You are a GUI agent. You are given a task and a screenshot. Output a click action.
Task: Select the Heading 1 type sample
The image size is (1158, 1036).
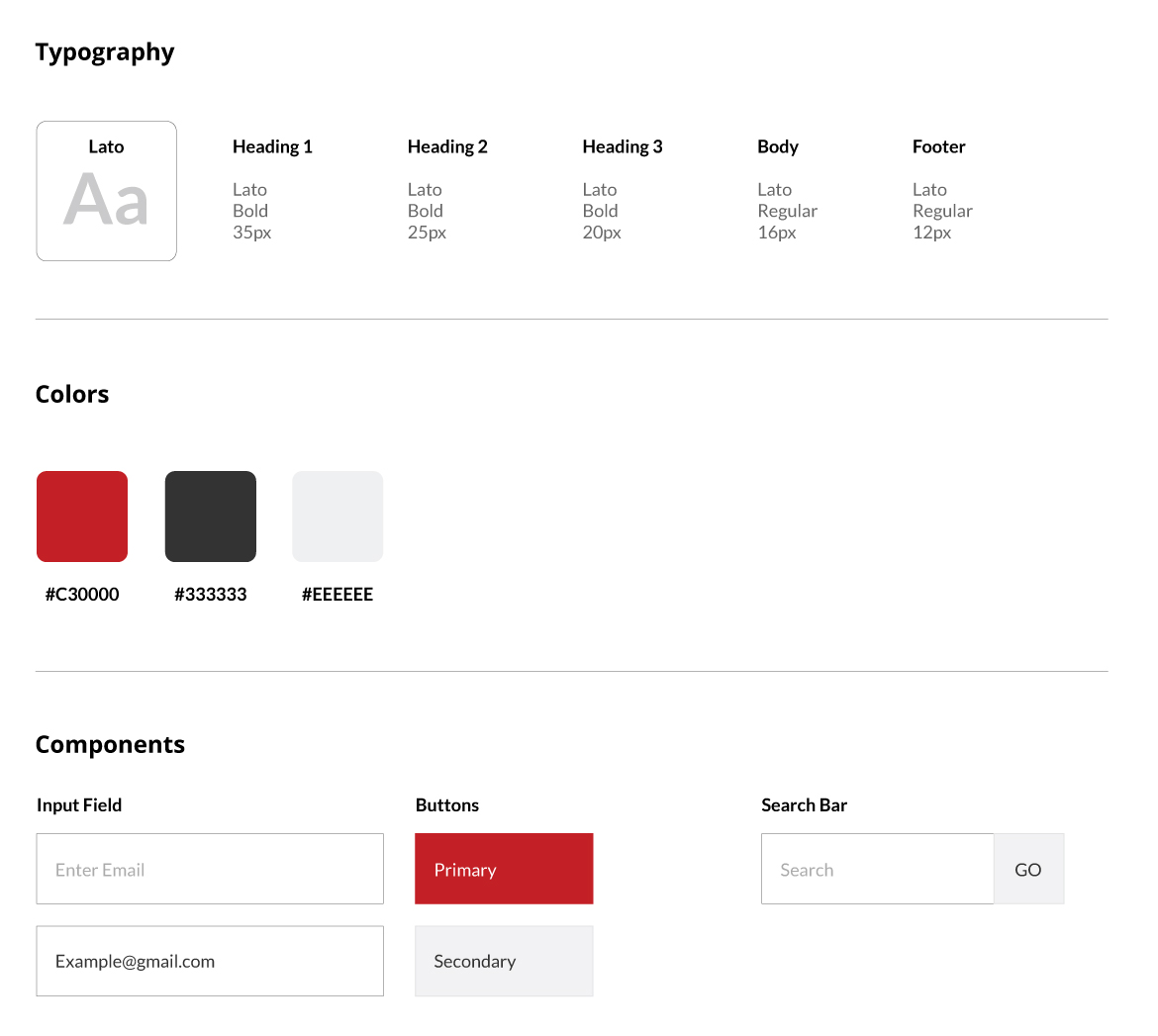pos(272,188)
